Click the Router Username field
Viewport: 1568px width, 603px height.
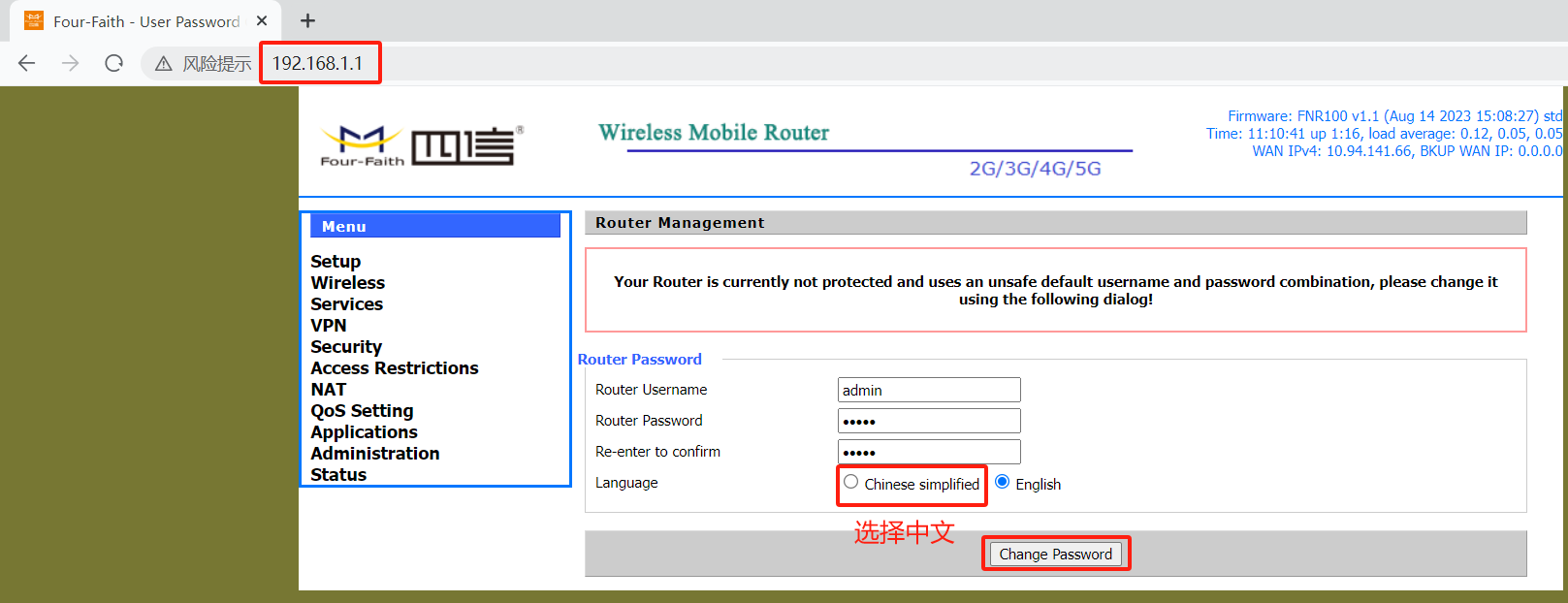tap(929, 390)
